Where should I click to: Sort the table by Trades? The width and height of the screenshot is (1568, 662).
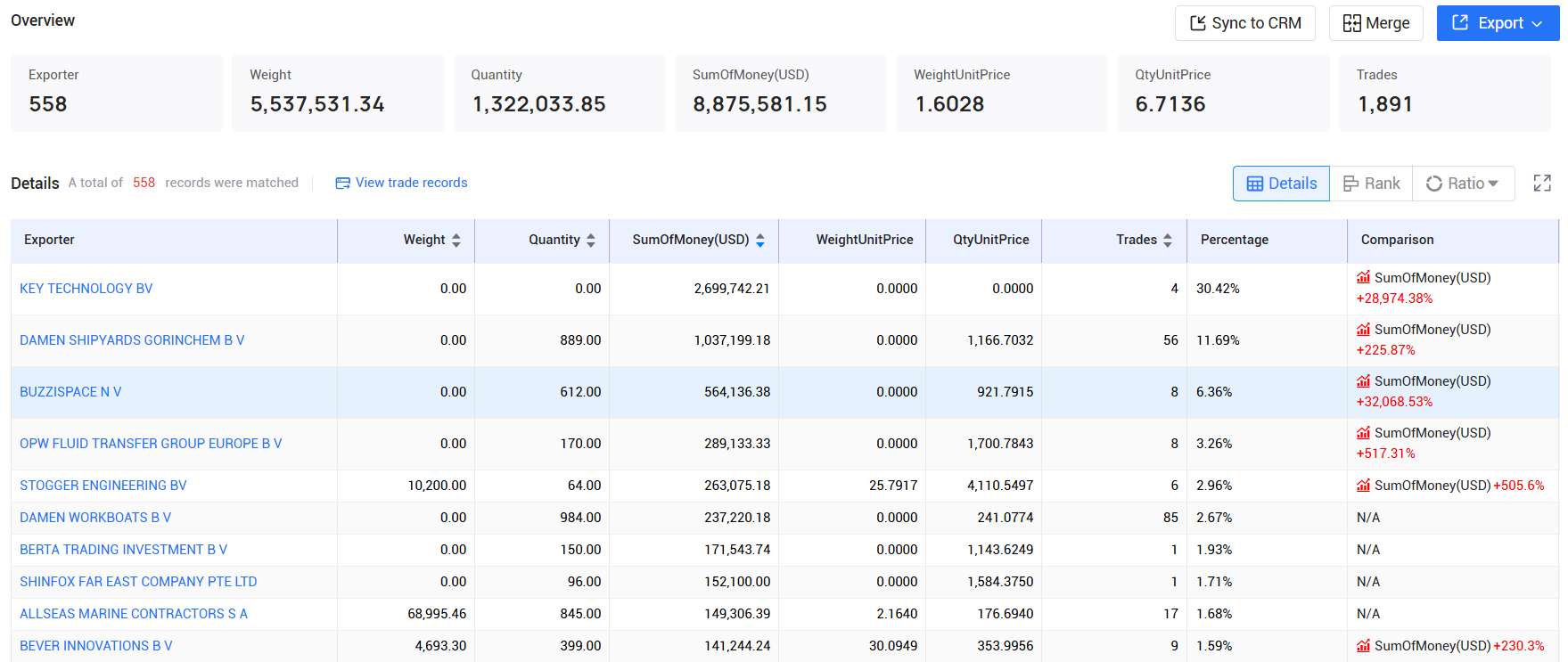point(1168,241)
